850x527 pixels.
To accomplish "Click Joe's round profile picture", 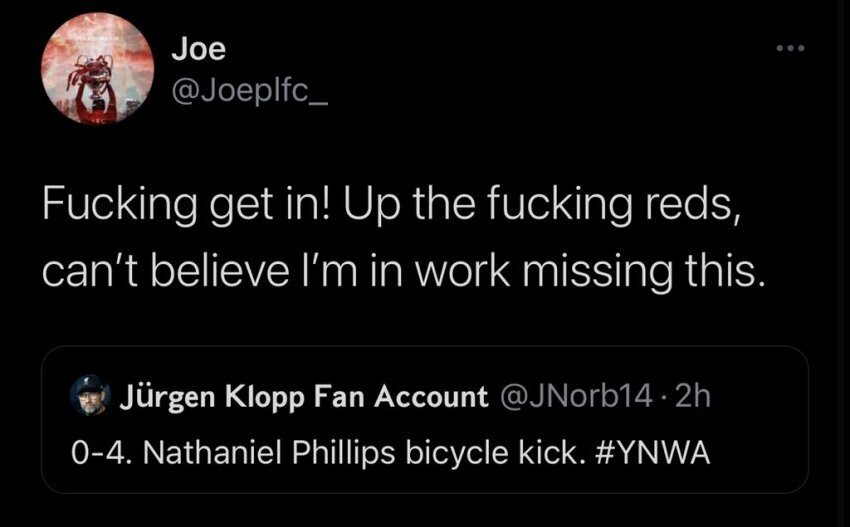I will coord(97,70).
